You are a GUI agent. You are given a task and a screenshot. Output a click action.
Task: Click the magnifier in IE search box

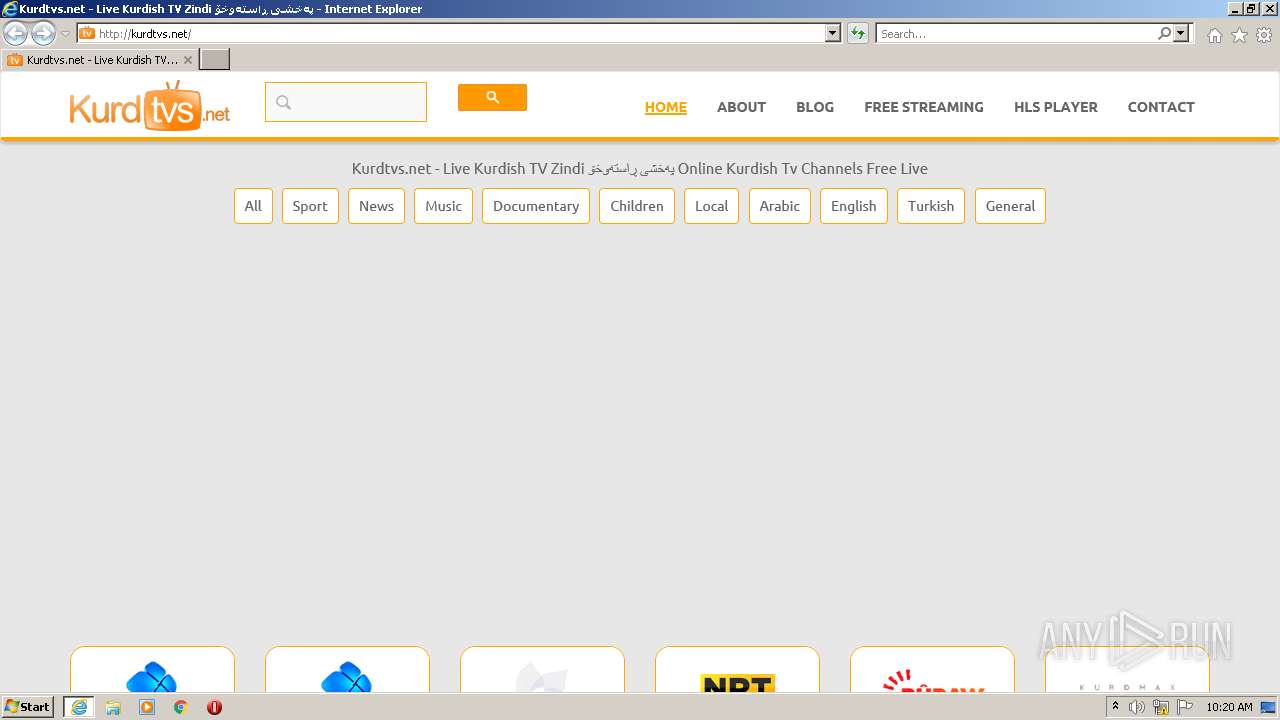click(1164, 33)
